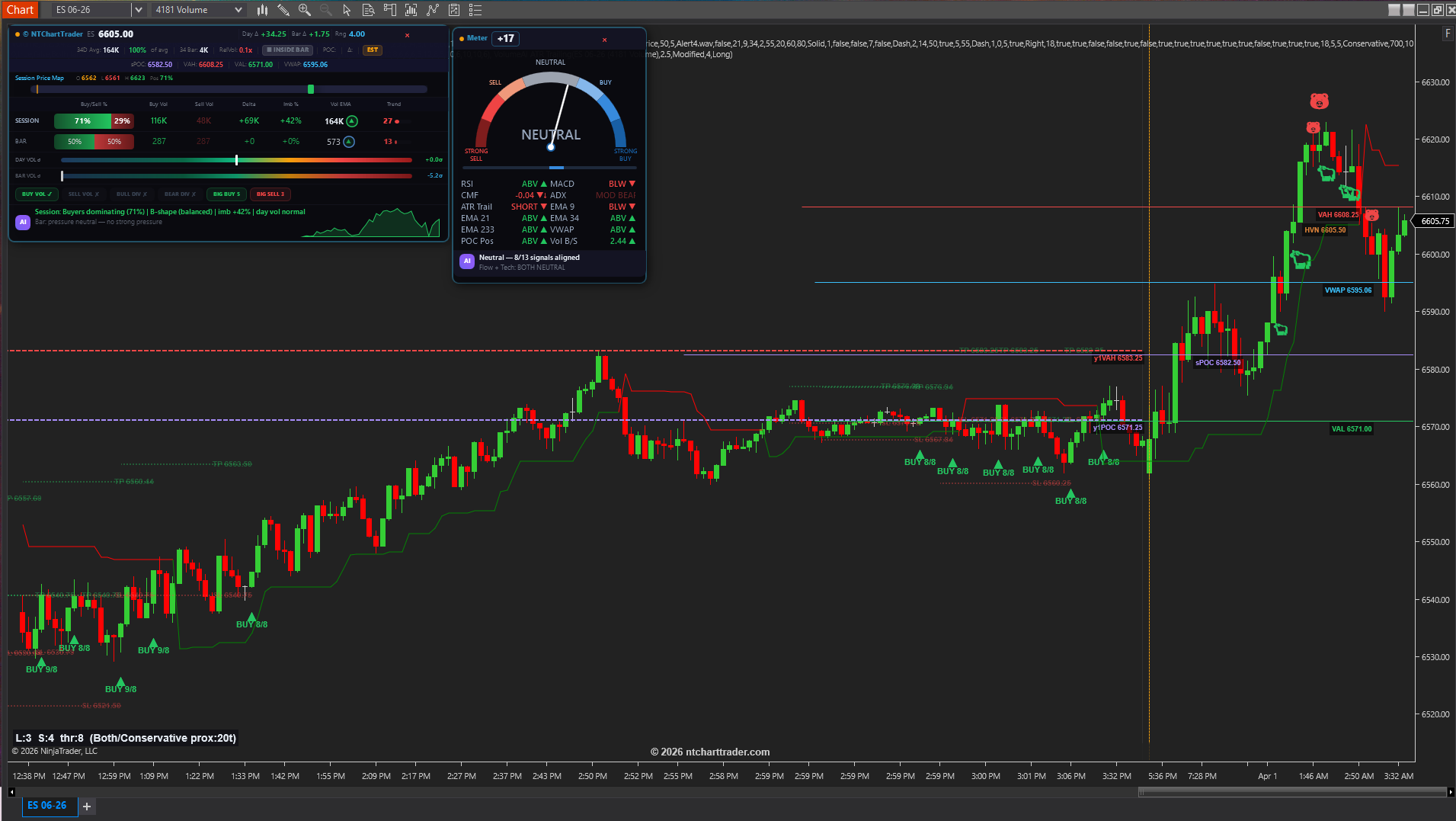Close the Meter panel
The image size is (1456, 821).
605,40
